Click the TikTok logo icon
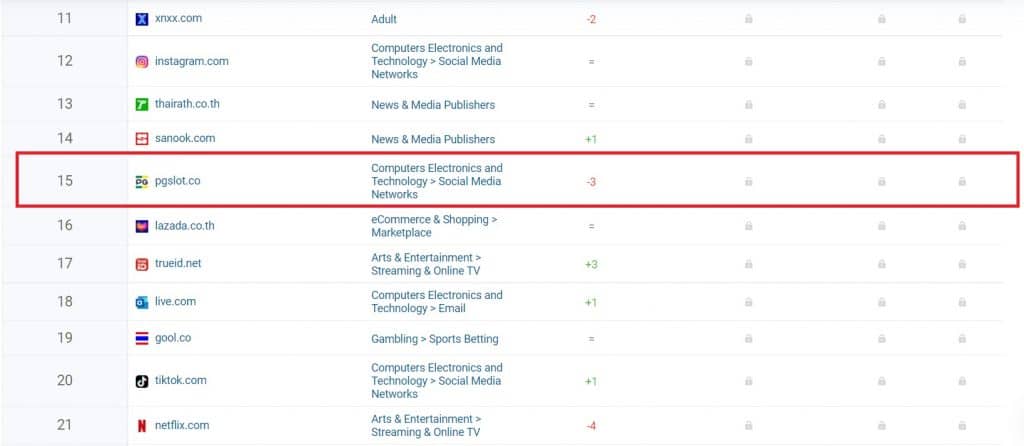1024x446 pixels. coord(142,381)
